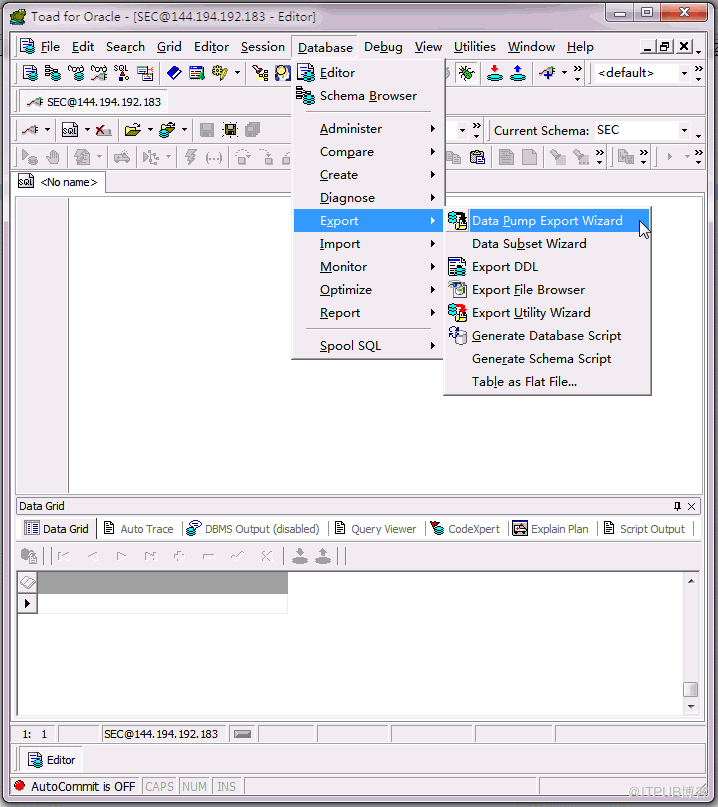718x807 pixels.
Task: Click the data grid scrollbar thumb
Action: (x=691, y=690)
